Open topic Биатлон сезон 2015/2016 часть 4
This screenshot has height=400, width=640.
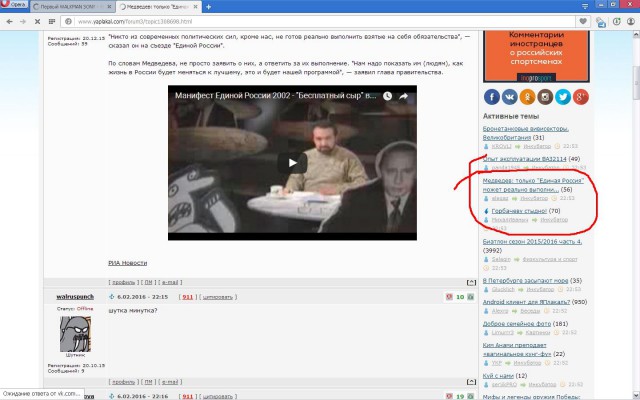(x=532, y=242)
